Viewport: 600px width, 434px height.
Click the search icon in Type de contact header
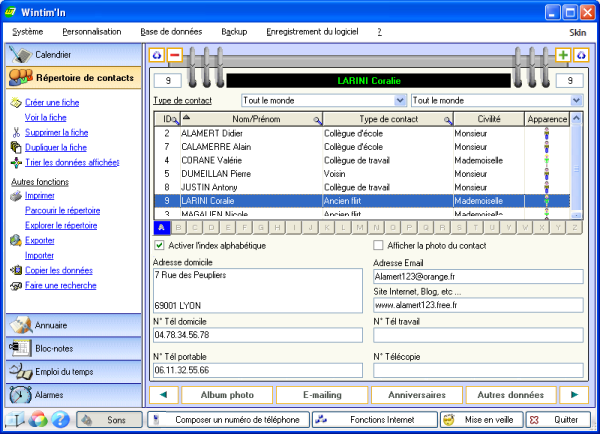pos(448,121)
